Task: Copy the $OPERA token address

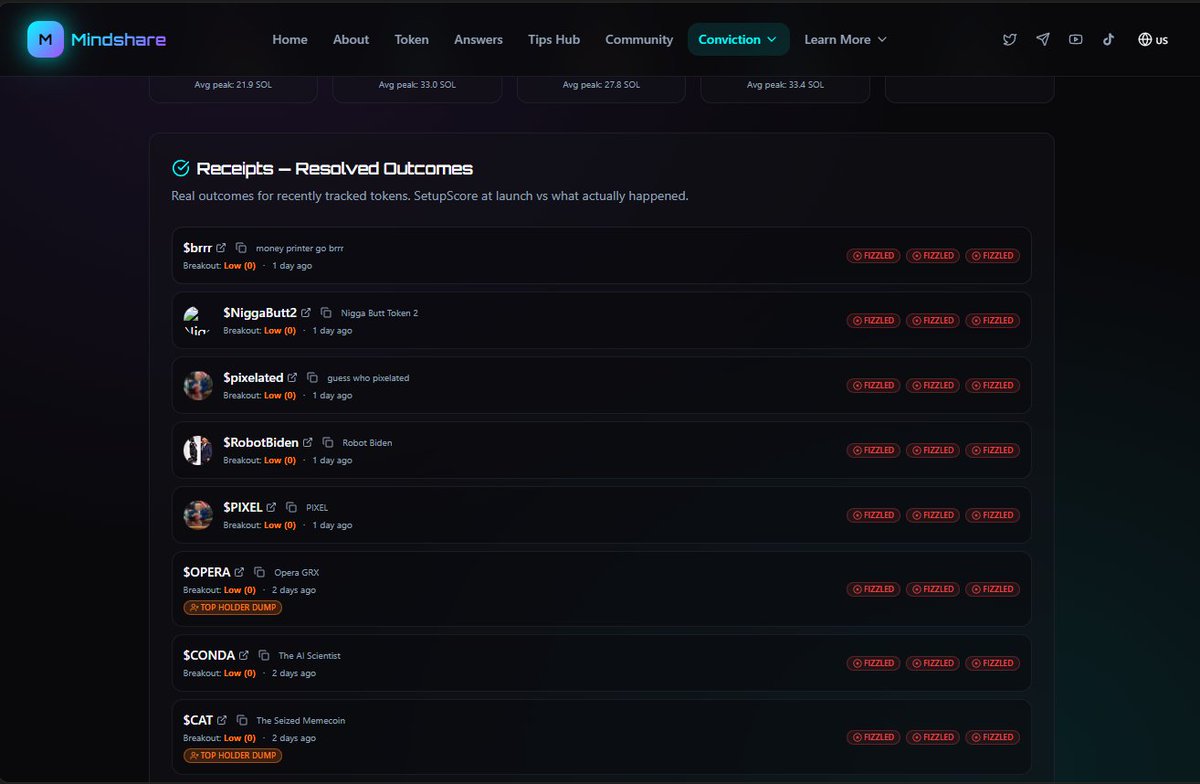Action: point(259,572)
